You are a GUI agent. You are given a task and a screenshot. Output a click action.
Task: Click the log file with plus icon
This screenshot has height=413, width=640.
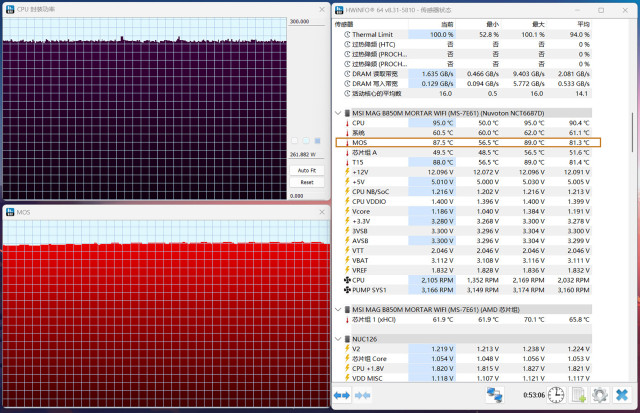click(577, 395)
